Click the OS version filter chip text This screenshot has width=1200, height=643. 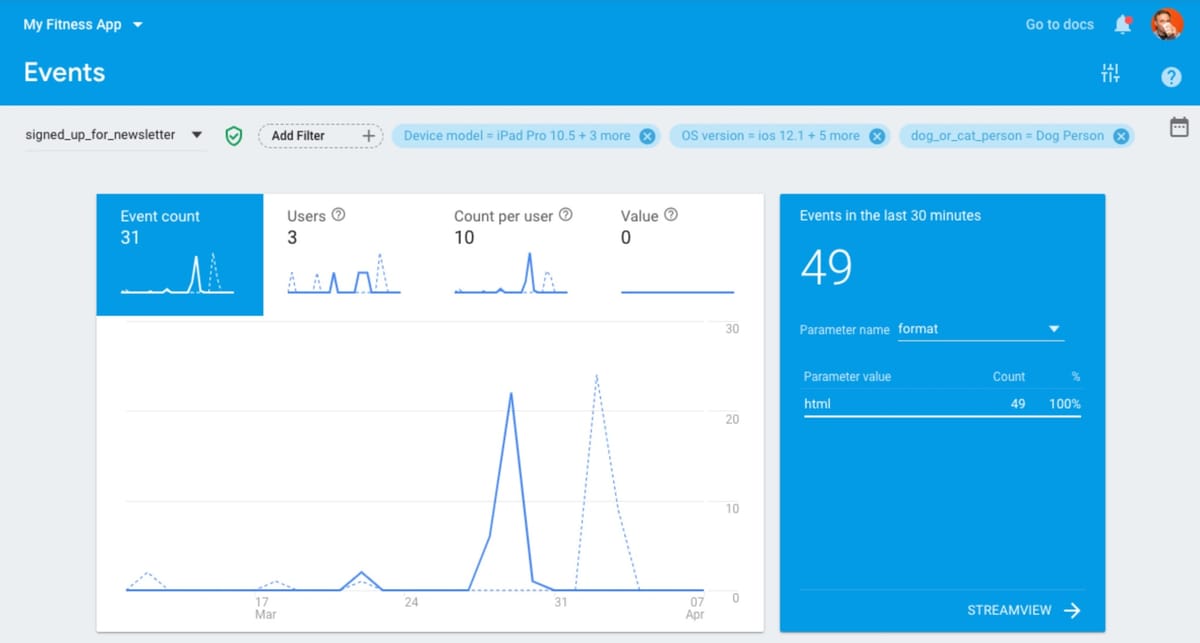[770, 136]
